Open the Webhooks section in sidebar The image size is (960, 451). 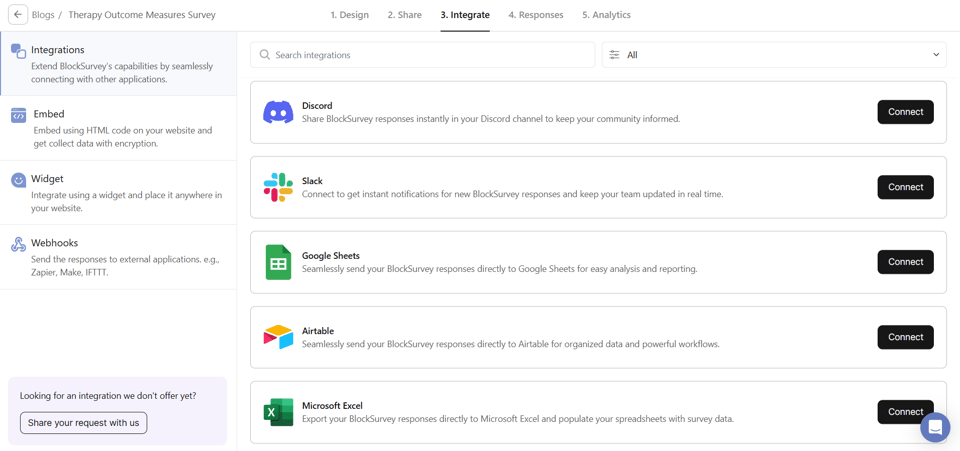[118, 257]
